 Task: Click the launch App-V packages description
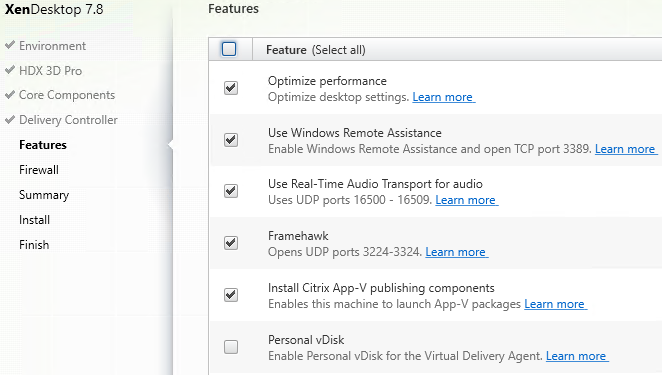point(394,304)
